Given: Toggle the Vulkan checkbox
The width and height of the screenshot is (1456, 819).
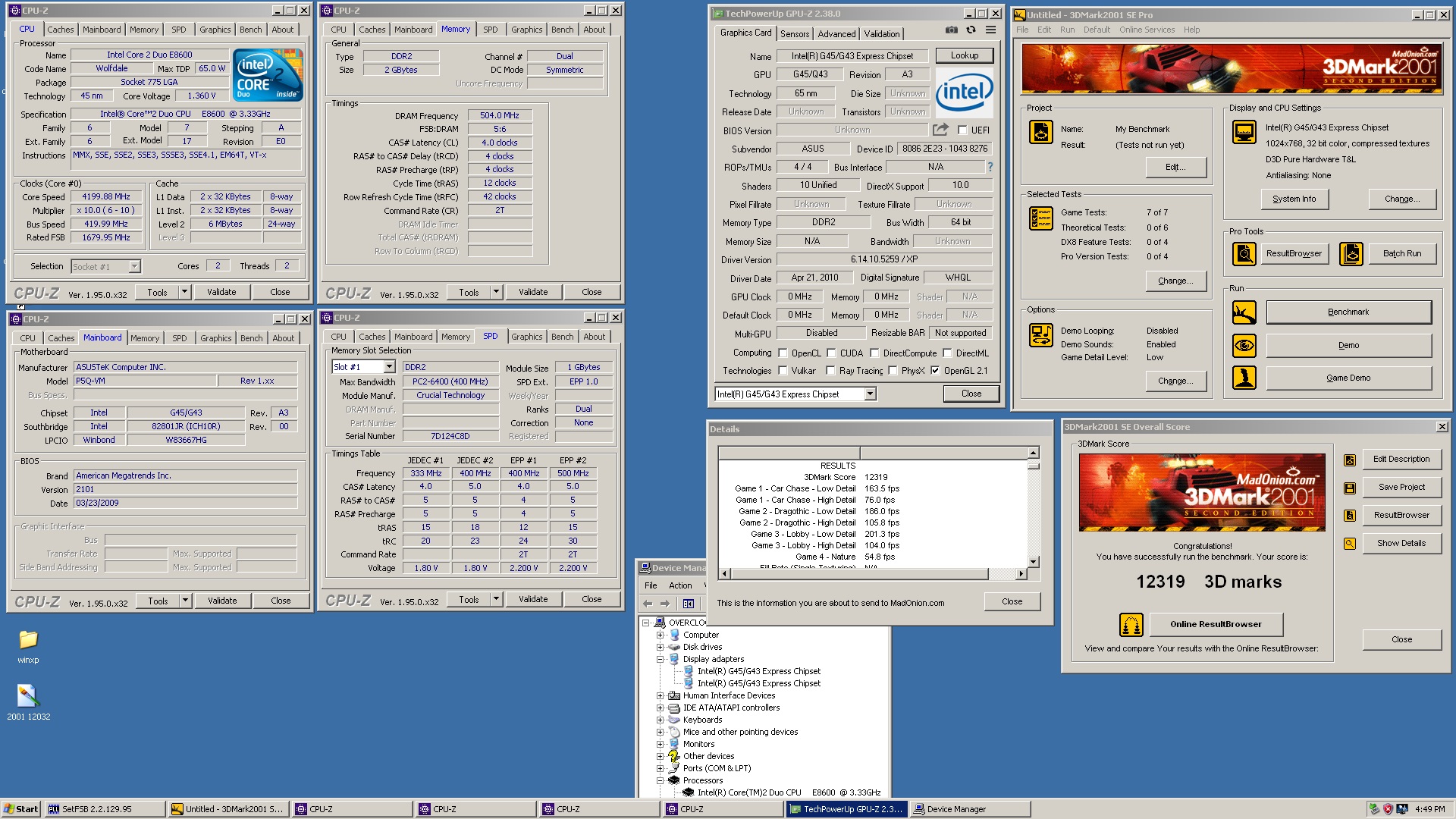Looking at the screenshot, I should [x=783, y=370].
